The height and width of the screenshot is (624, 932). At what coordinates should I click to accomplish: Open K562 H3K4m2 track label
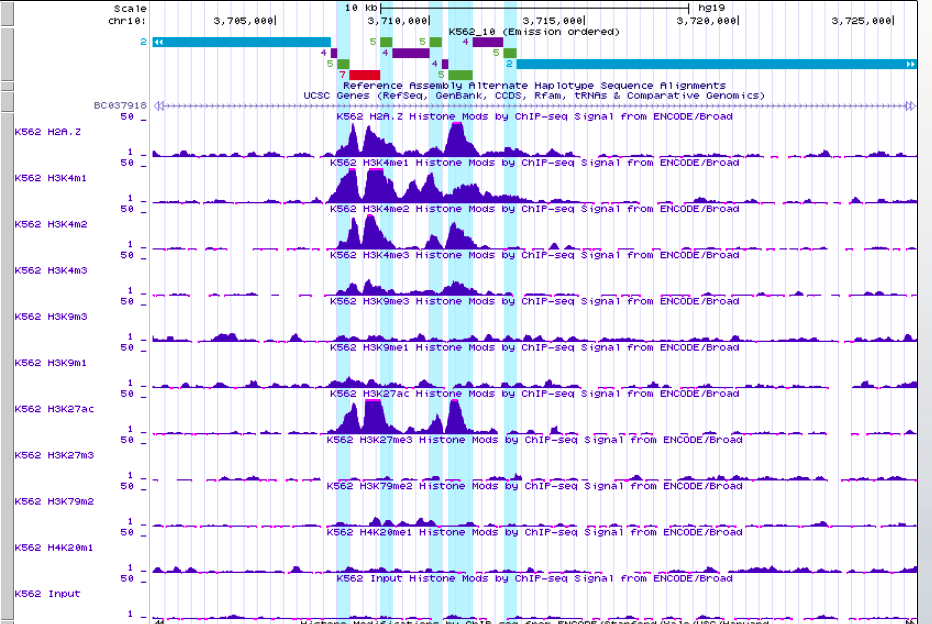[x=51, y=225]
